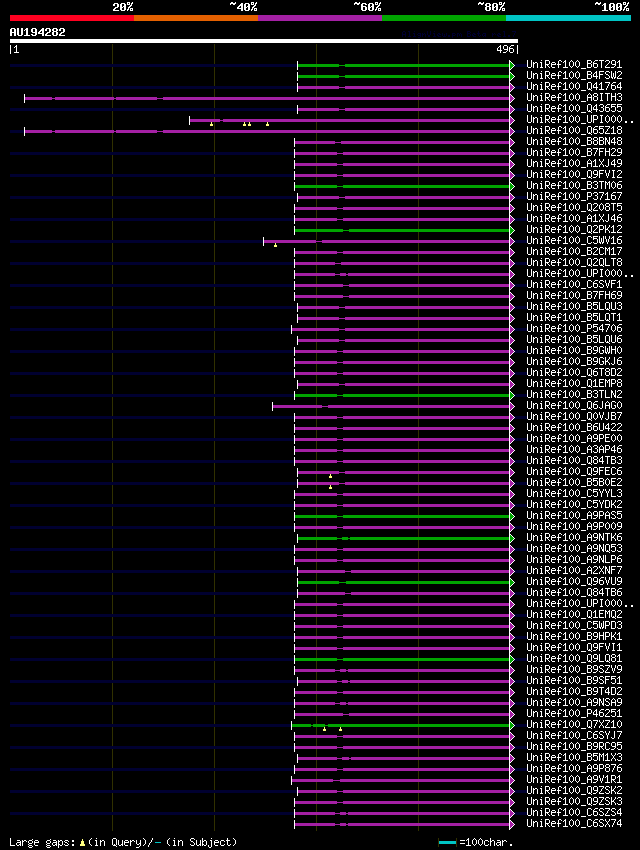Click the yellow gap marker below the UniRef100_B5B0E2 row
640x850 pixels.
(331, 487)
